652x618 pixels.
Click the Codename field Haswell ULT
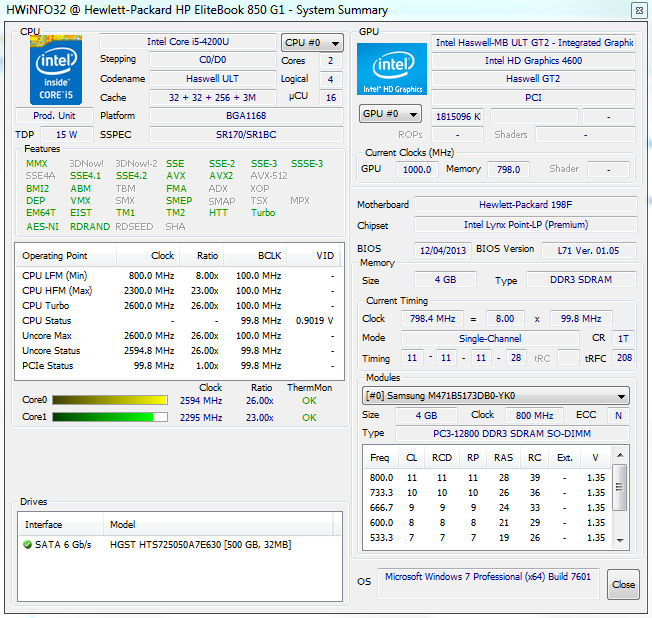click(x=212, y=79)
